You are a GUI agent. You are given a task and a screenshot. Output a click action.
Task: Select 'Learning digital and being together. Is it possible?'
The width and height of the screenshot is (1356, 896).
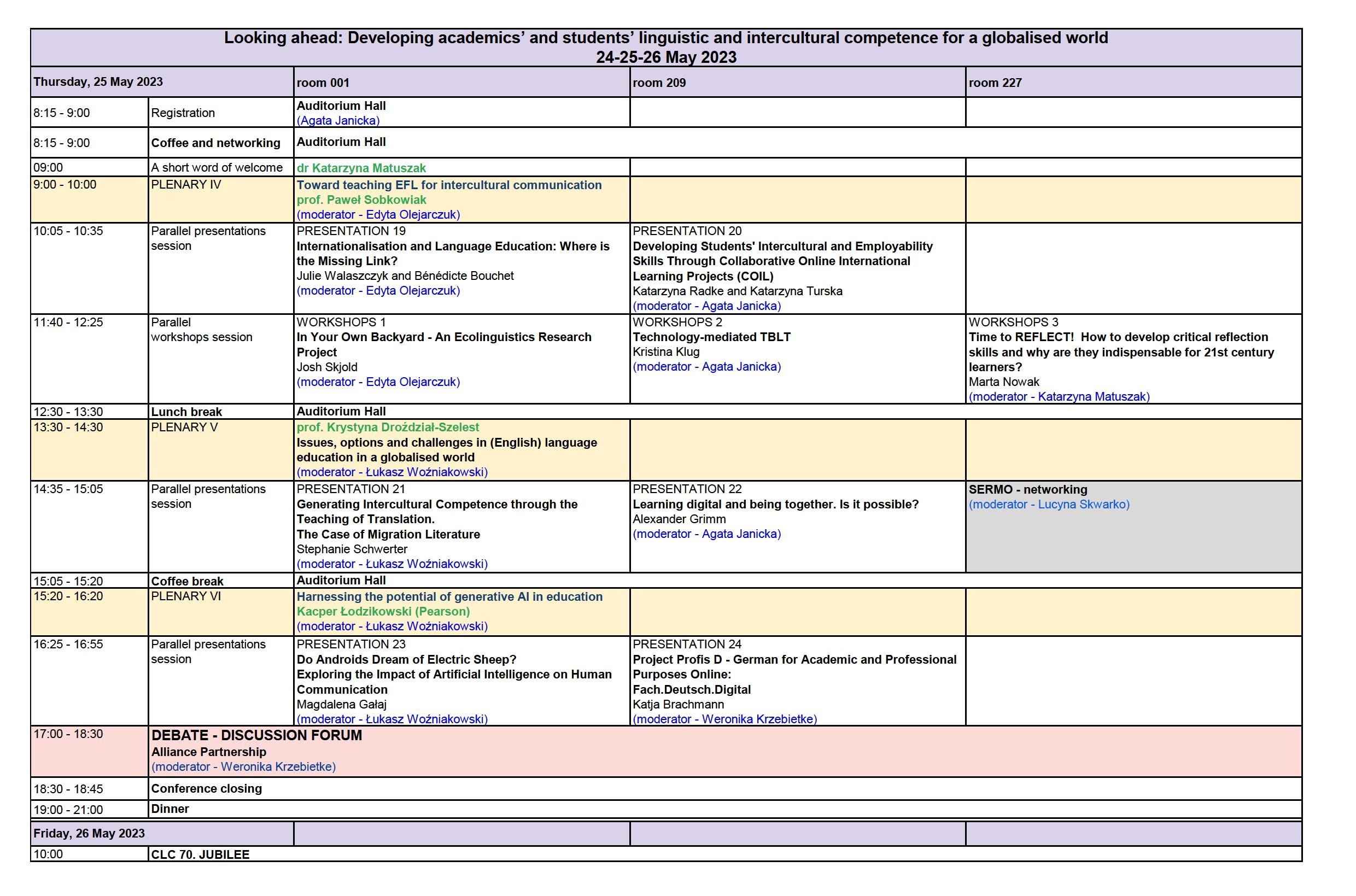click(x=775, y=505)
